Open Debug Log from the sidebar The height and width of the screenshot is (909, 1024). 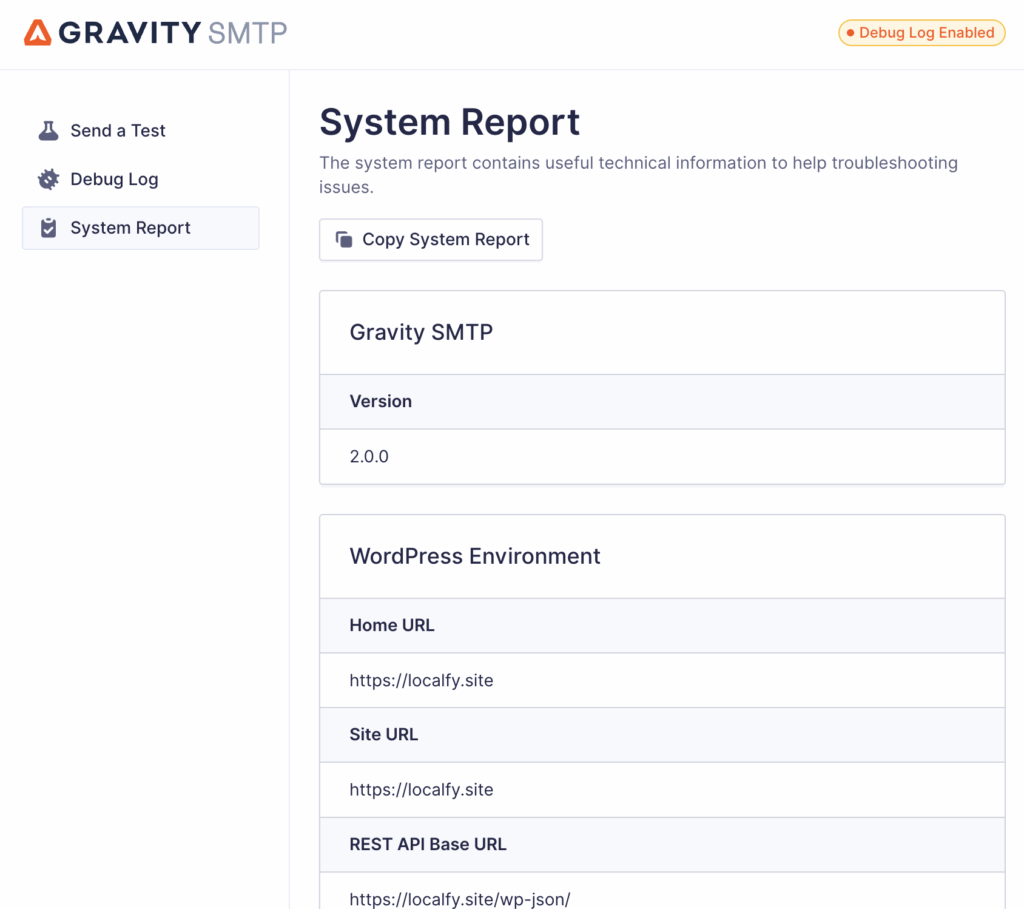tap(113, 179)
